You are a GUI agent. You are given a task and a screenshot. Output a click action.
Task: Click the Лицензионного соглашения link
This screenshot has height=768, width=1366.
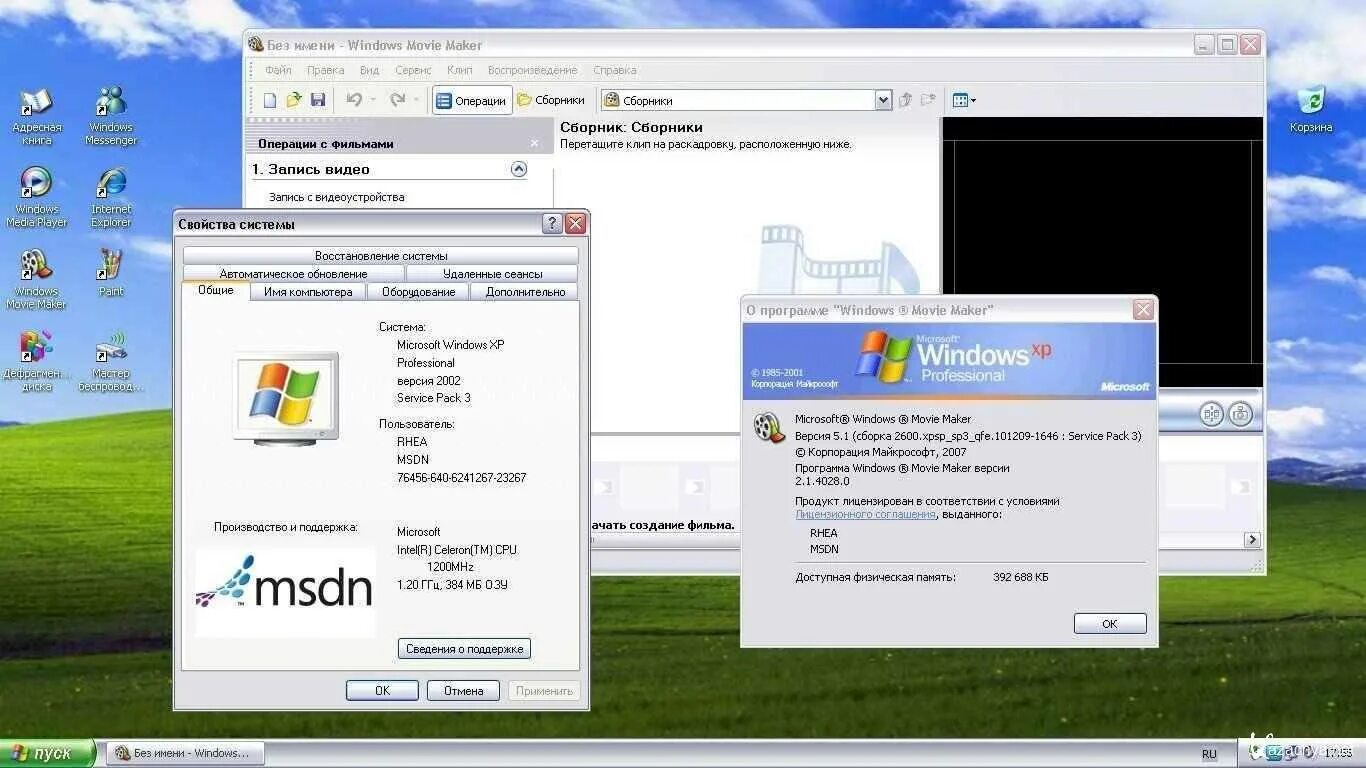(866, 514)
